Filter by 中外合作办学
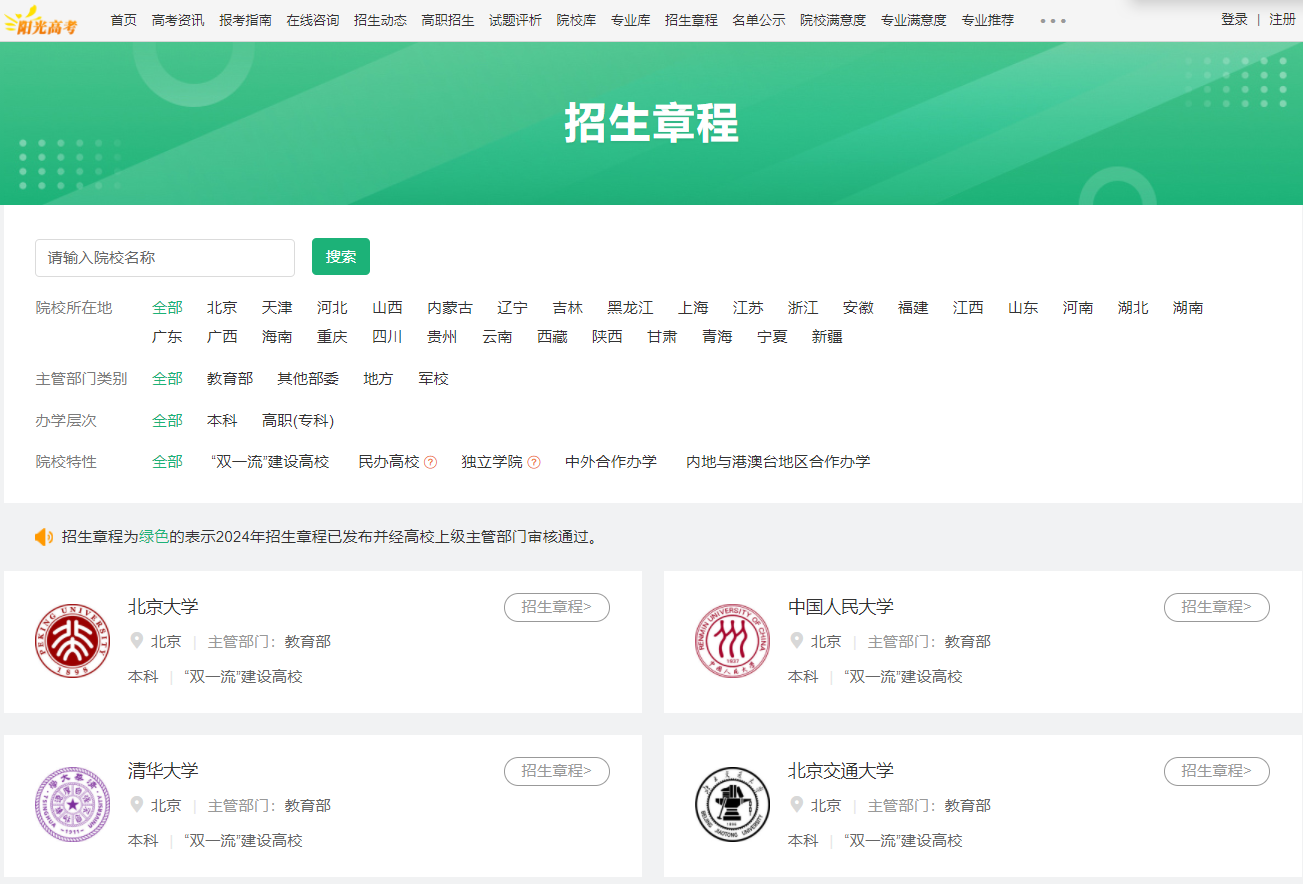1303x884 pixels. 611,462
